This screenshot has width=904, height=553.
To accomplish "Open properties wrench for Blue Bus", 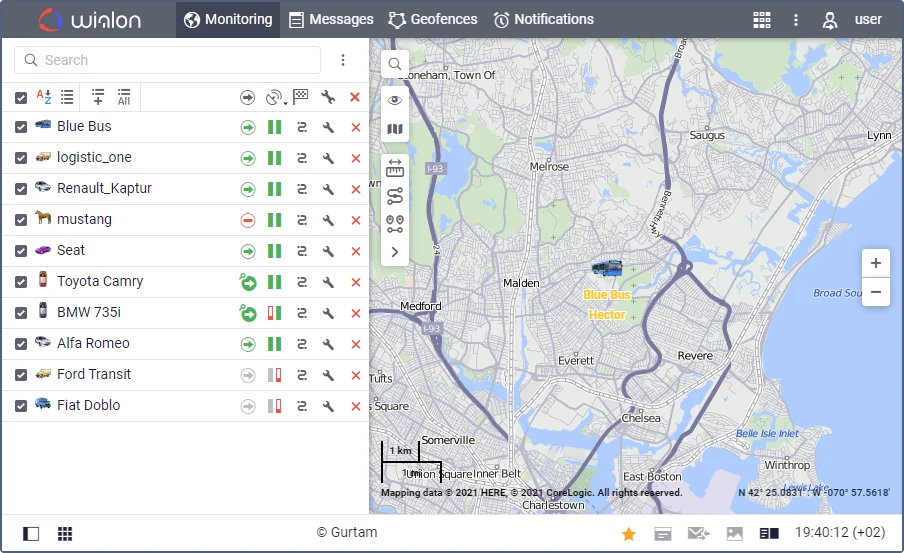I will coord(328,127).
